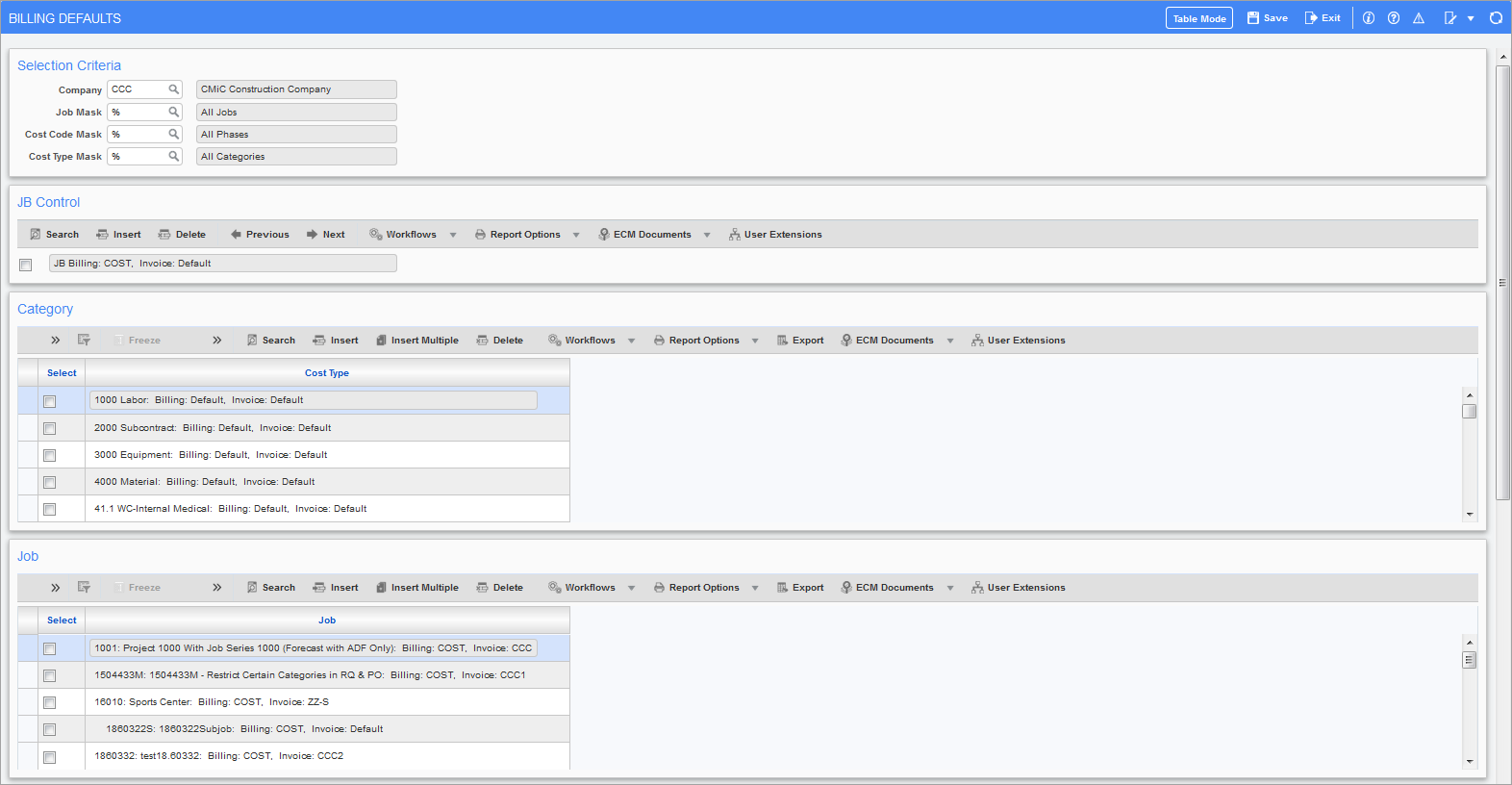
Task: Open Cost Type Mask lookup magnifier icon
Action: coord(174,156)
